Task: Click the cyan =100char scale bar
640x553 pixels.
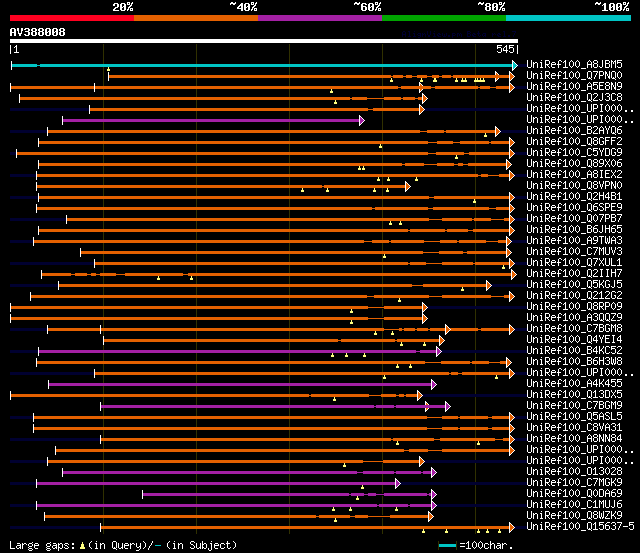Action: click(447, 545)
